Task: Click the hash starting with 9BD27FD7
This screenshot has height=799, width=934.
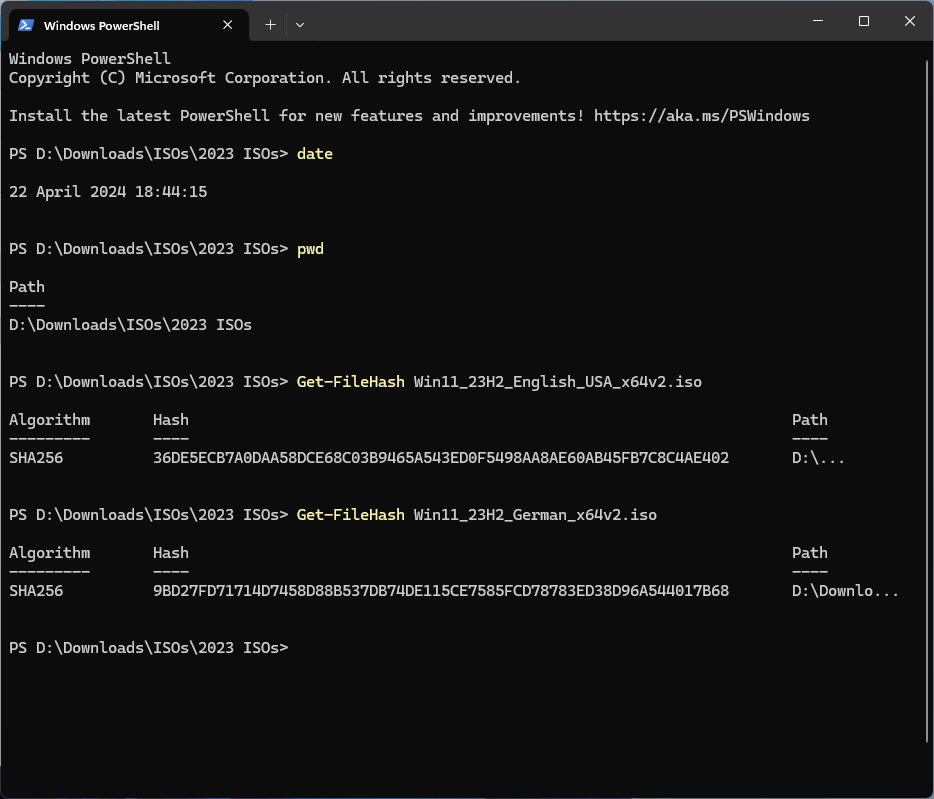Action: click(441, 590)
